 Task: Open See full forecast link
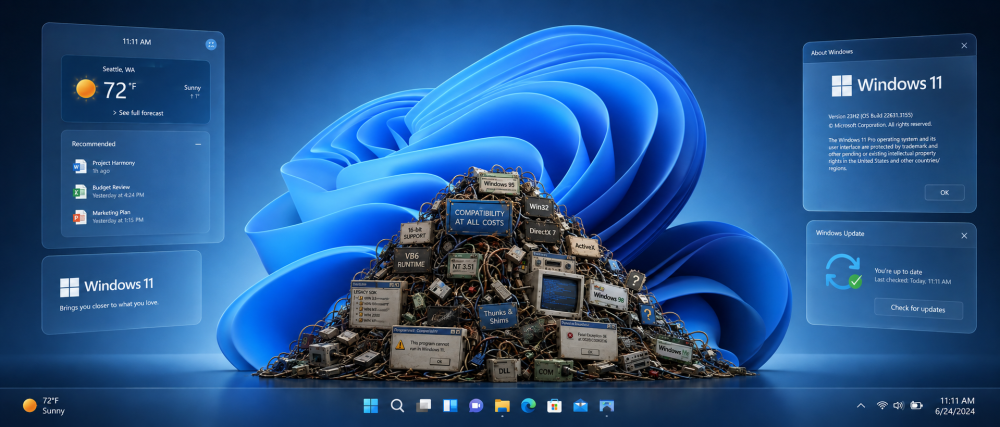[136, 113]
